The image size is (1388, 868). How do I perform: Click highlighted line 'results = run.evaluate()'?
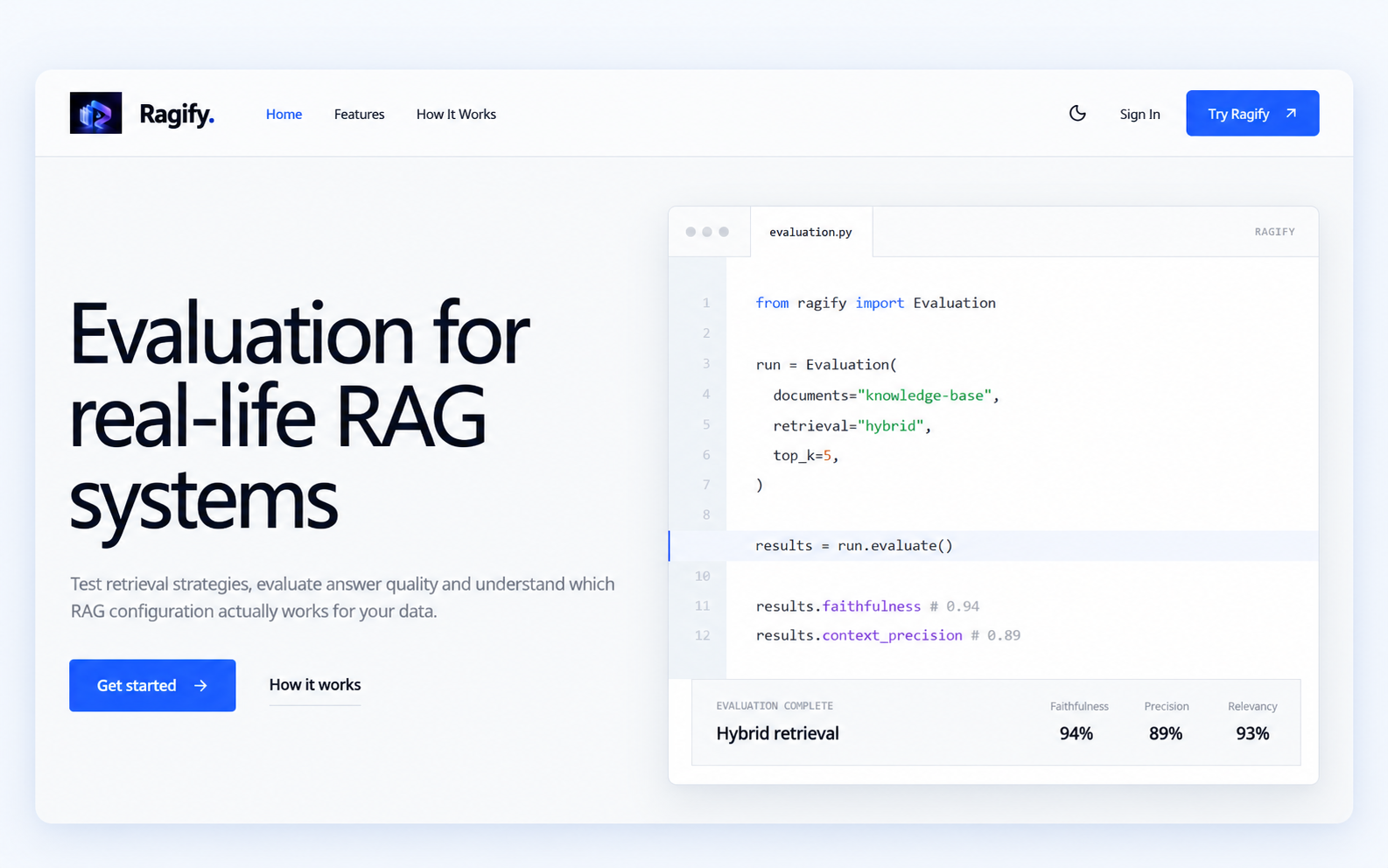tap(993, 545)
